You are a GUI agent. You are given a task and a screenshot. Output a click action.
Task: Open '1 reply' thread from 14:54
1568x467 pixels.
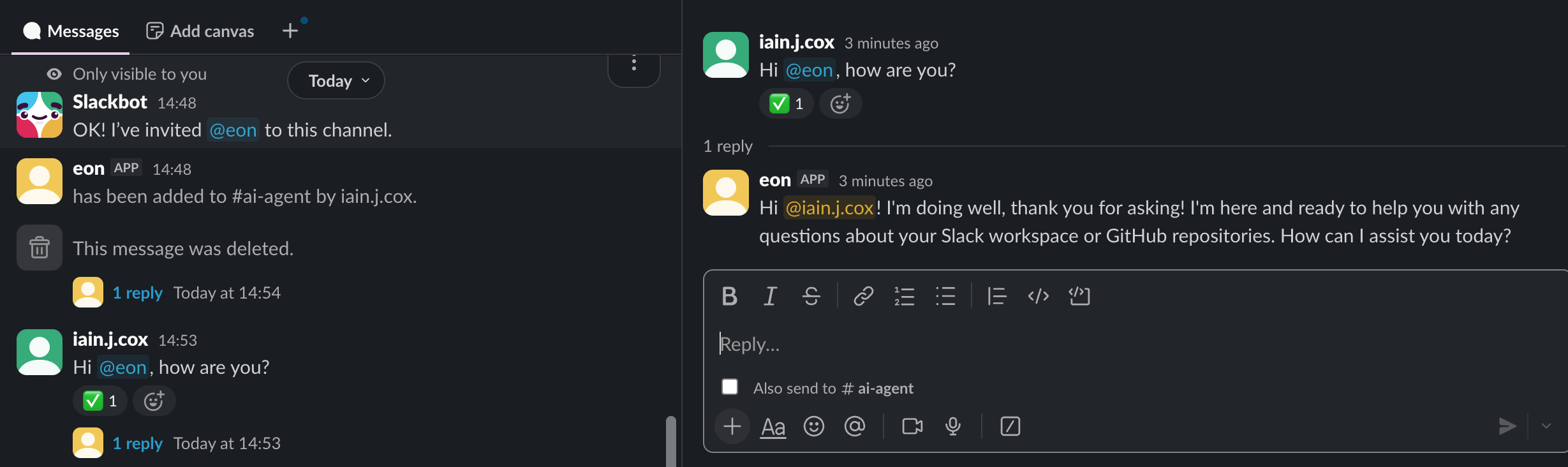(137, 293)
